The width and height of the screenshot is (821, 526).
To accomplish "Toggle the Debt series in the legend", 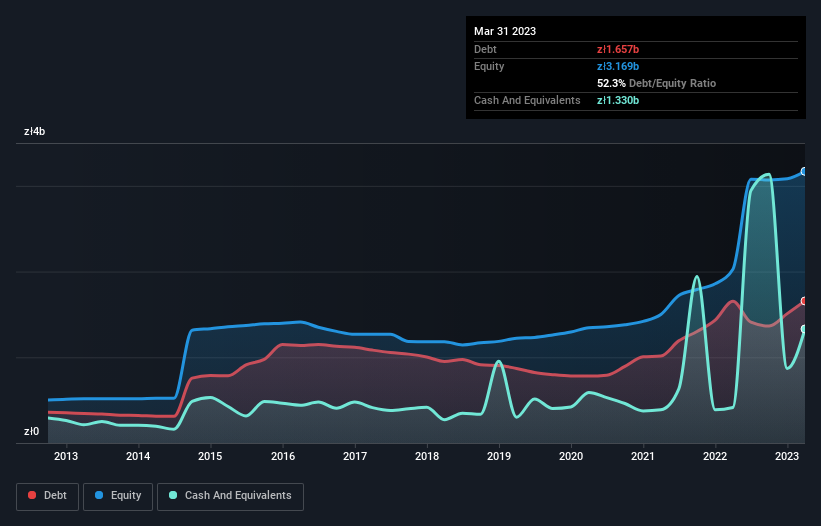I will tap(46, 495).
